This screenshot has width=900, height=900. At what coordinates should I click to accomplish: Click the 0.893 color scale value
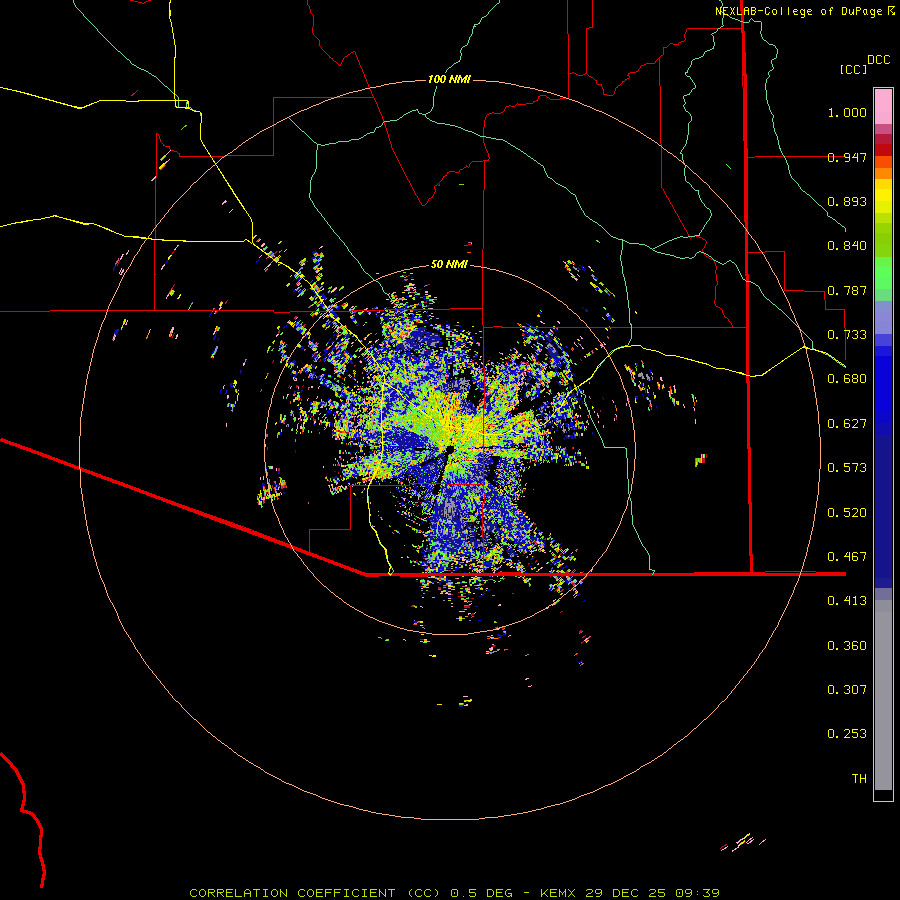pyautogui.click(x=847, y=201)
